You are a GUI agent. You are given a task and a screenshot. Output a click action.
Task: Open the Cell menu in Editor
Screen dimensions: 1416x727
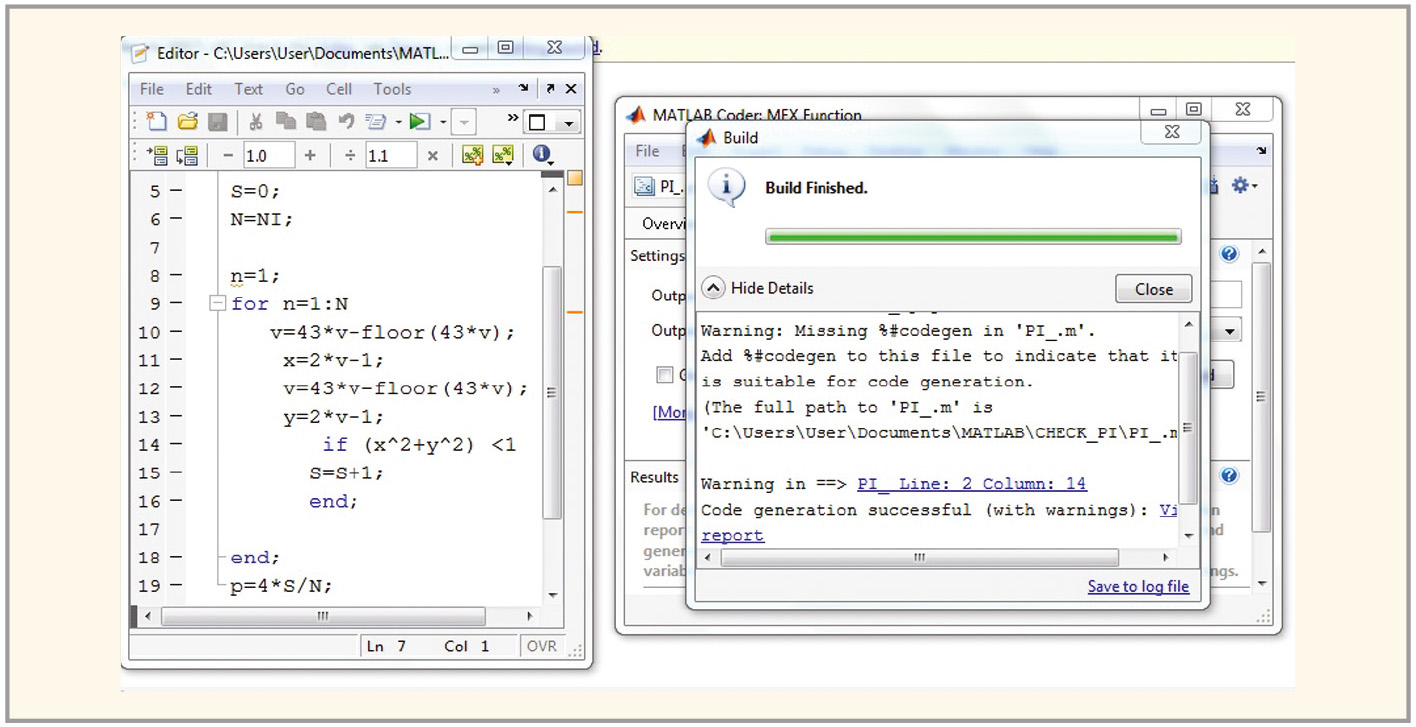339,89
